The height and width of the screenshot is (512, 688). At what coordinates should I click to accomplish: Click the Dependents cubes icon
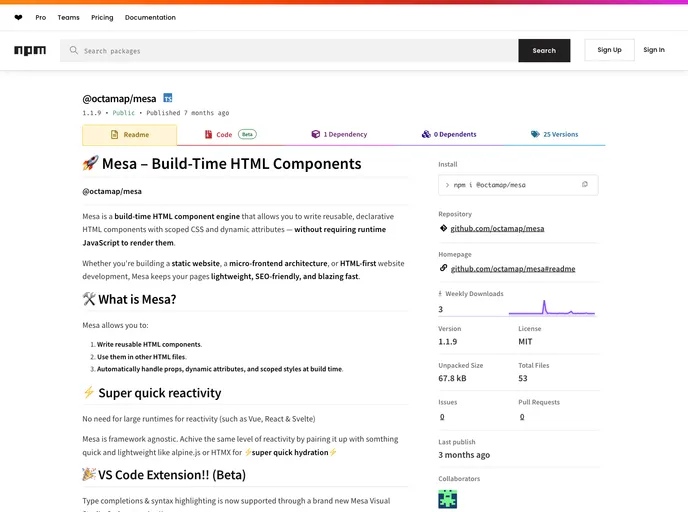(x=426, y=134)
